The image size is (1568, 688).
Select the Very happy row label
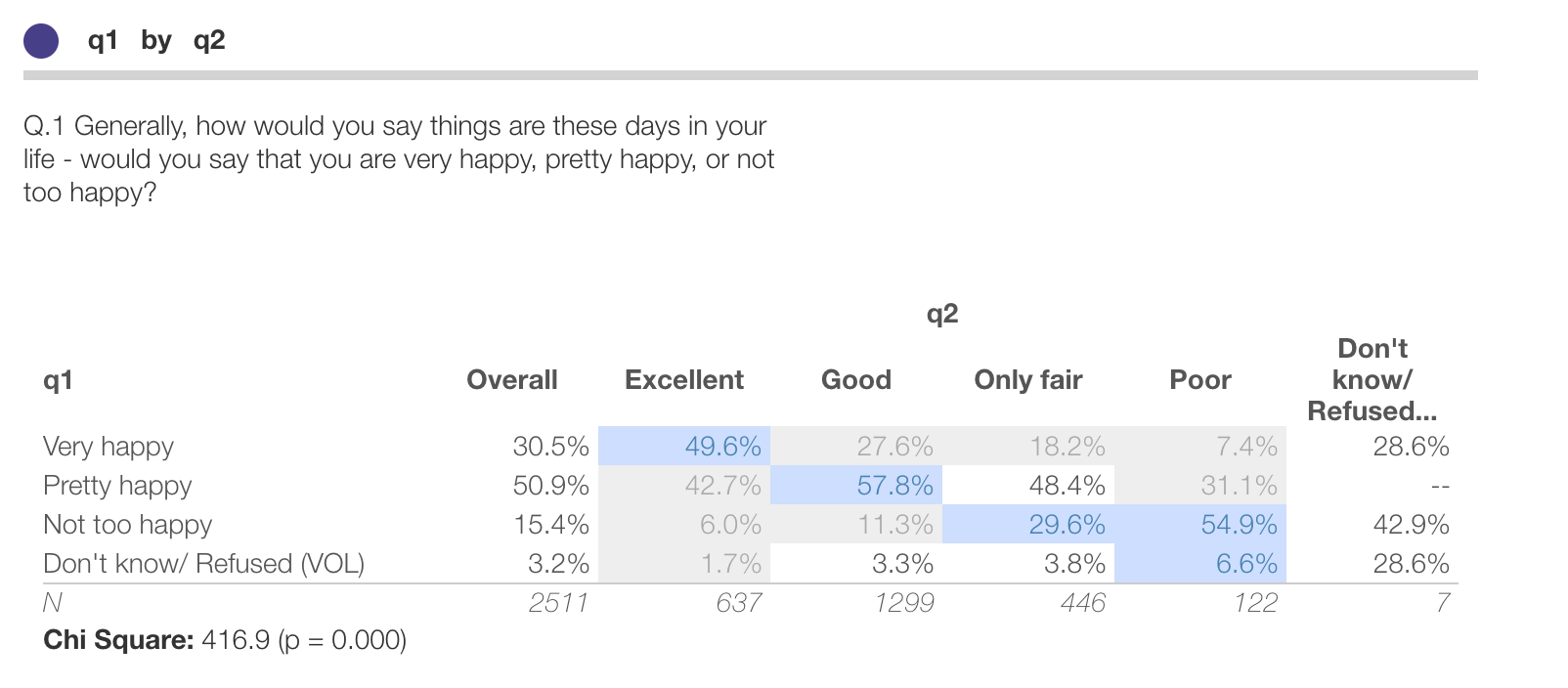(109, 447)
